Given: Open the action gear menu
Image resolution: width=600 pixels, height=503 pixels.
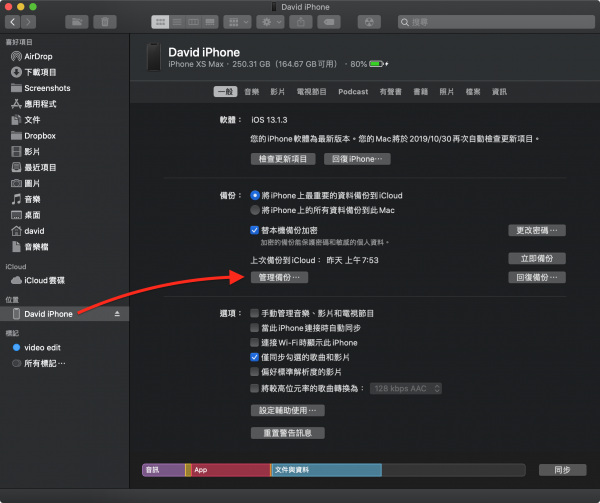Looking at the screenshot, I should pyautogui.click(x=270, y=22).
